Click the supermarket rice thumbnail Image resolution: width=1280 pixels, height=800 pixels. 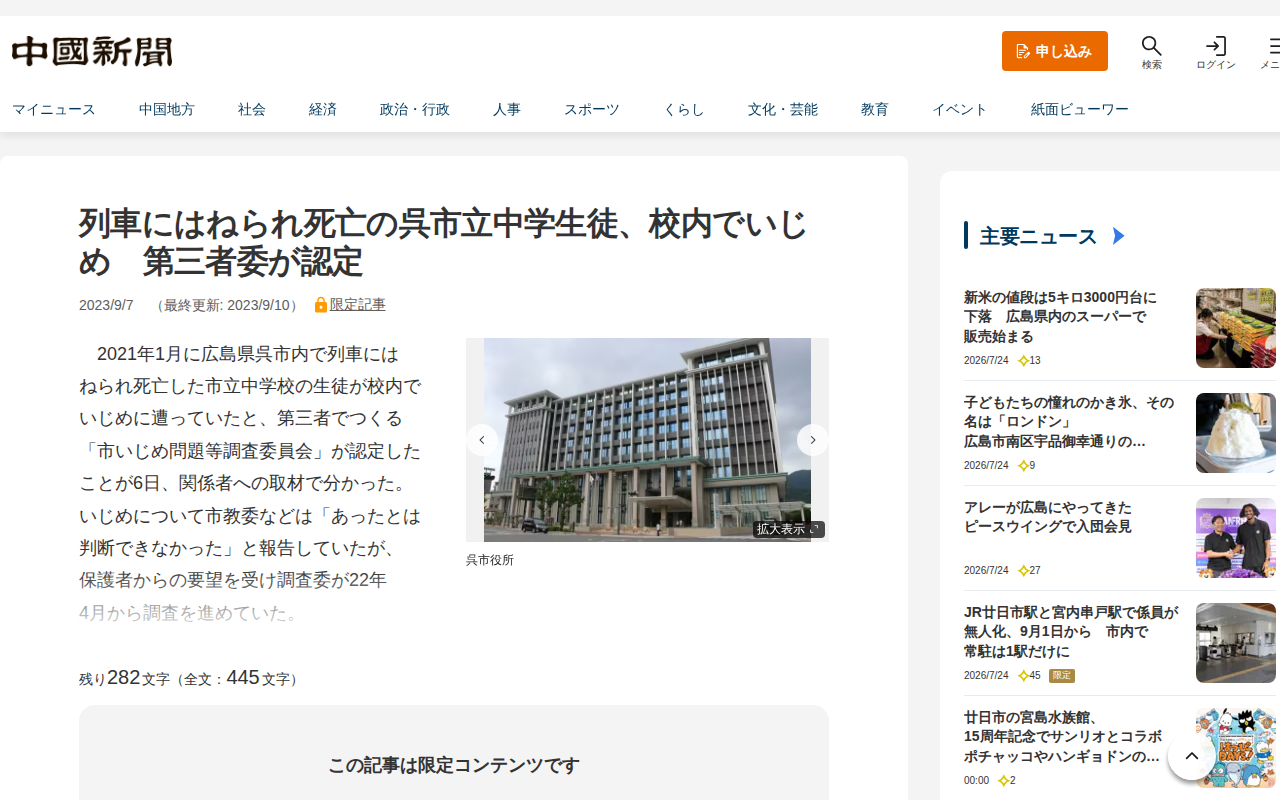[1236, 328]
